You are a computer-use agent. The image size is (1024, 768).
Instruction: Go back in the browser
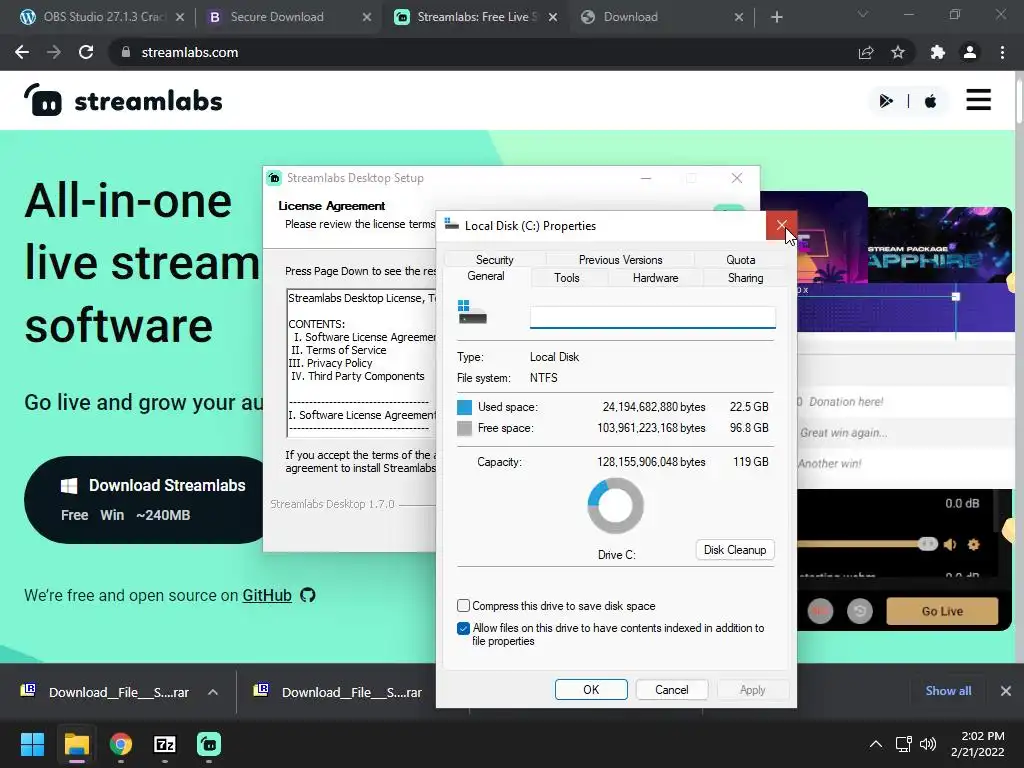[x=22, y=52]
